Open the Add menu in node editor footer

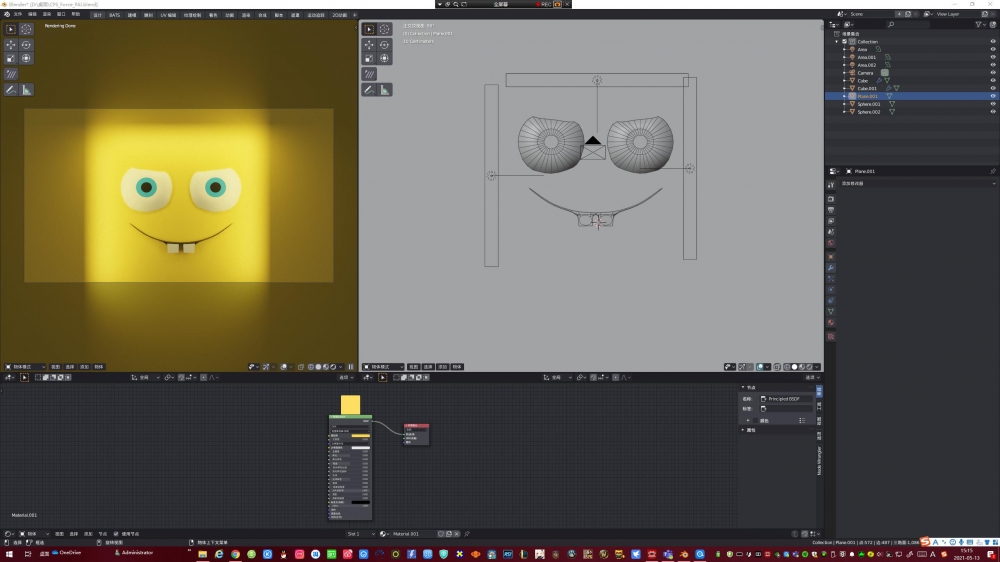pos(88,534)
